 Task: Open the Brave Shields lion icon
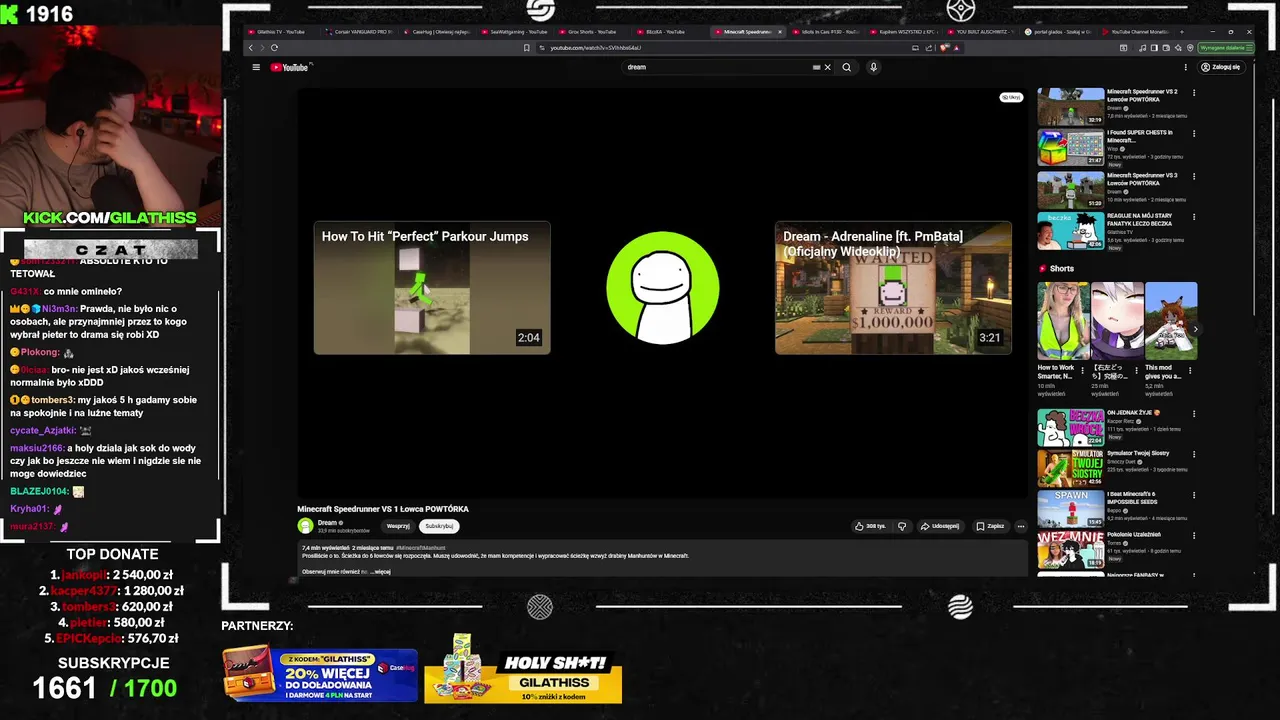944,47
